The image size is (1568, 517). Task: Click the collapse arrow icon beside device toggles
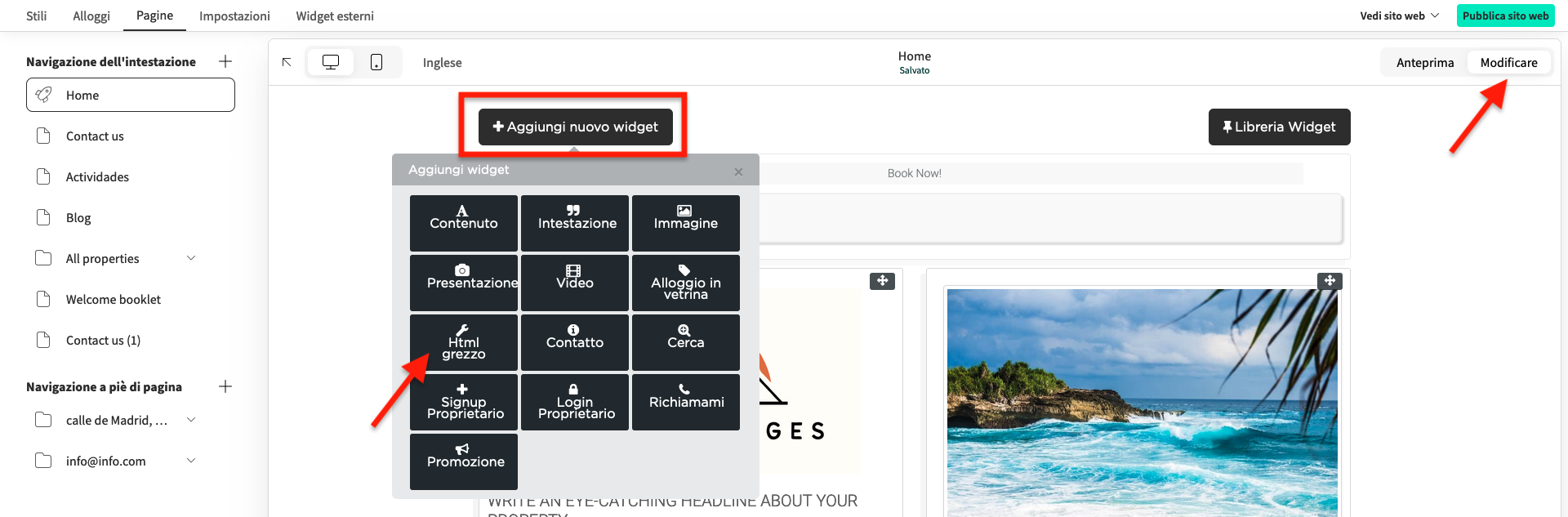point(287,62)
